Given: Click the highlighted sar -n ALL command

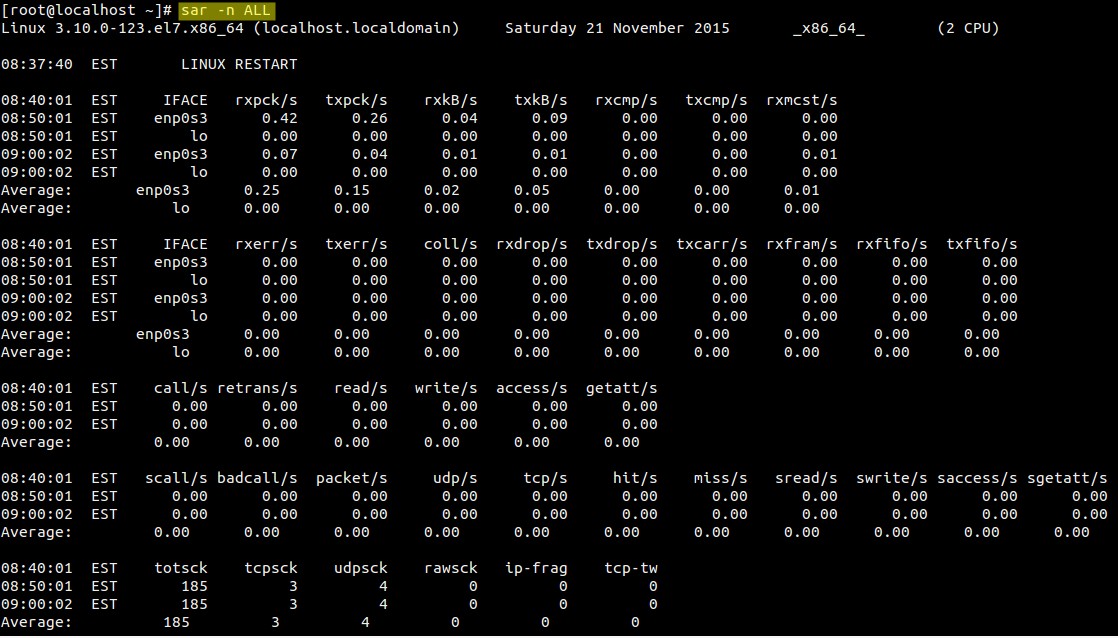Looking at the screenshot, I should [218, 11].
